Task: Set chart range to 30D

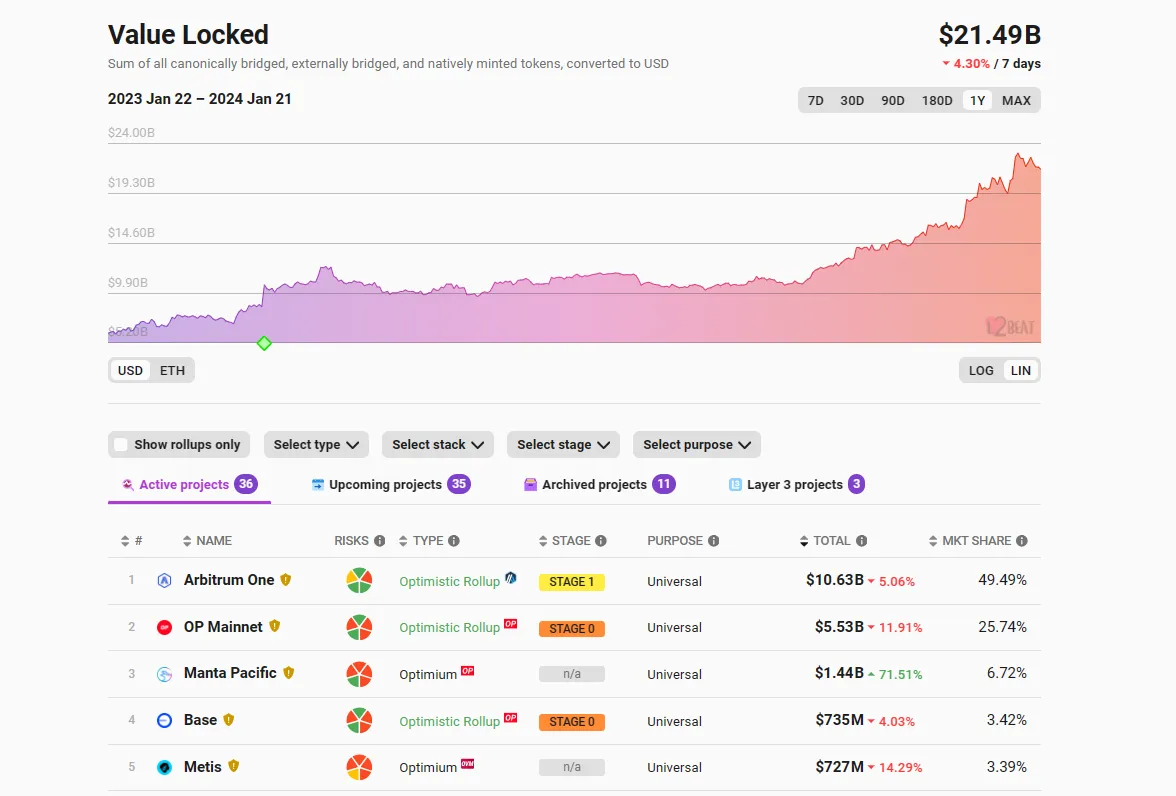Action: 852,100
